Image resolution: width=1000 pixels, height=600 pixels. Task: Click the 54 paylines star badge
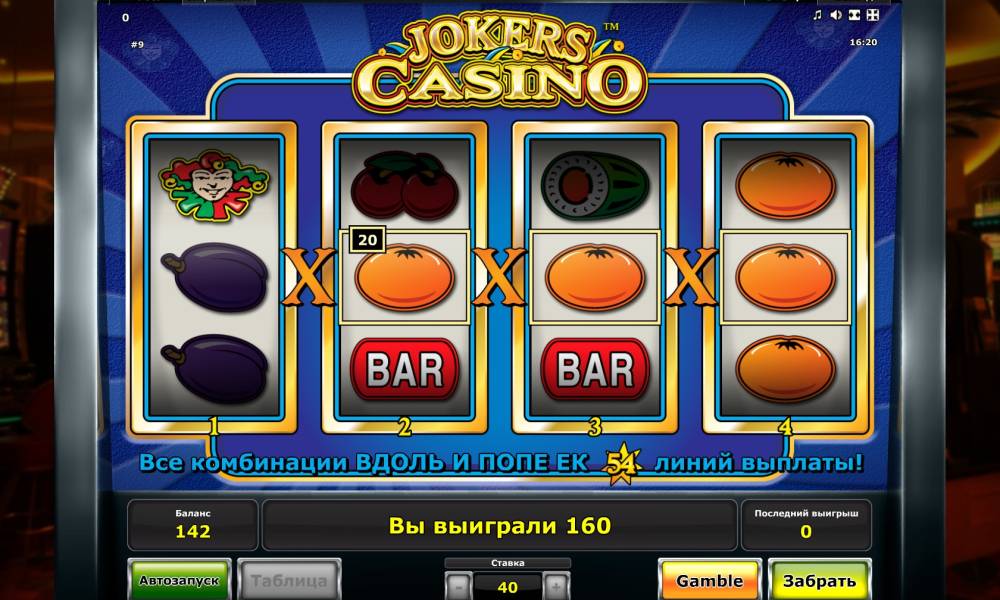pyautogui.click(x=621, y=464)
